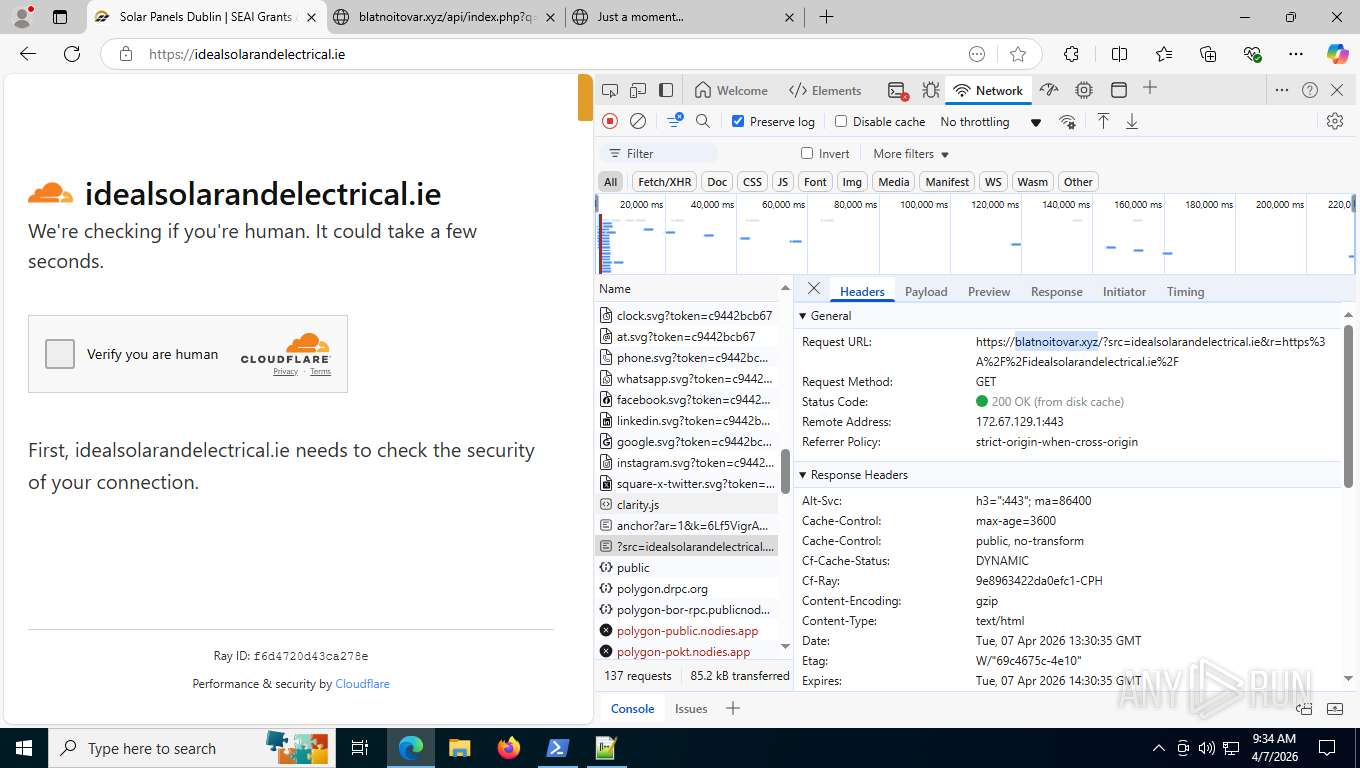Uncheck the Preserve log checkbox

[x=738, y=121]
